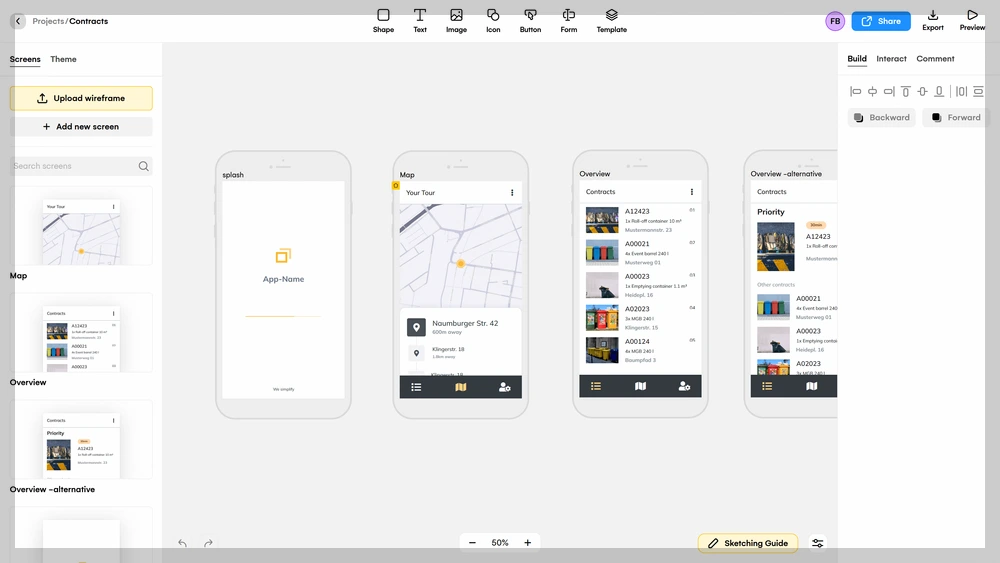Click the Projects breadcrumb link
Image resolution: width=1000 pixels, height=563 pixels.
point(48,21)
